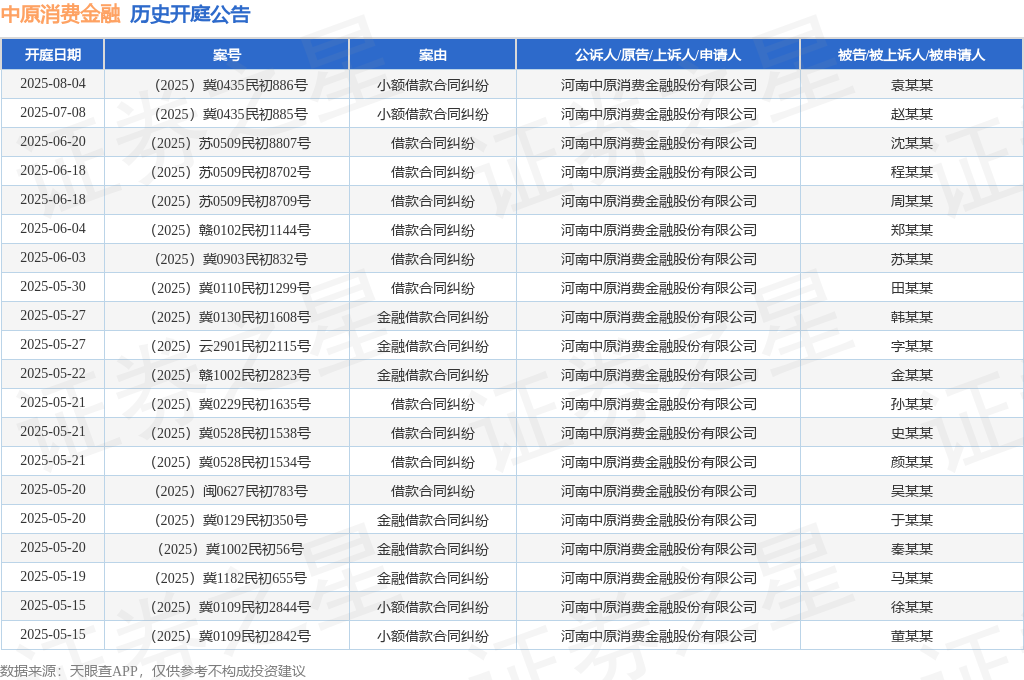This screenshot has height=680, width=1024.
Task: Click defendant 沈某某
Action: click(912, 143)
